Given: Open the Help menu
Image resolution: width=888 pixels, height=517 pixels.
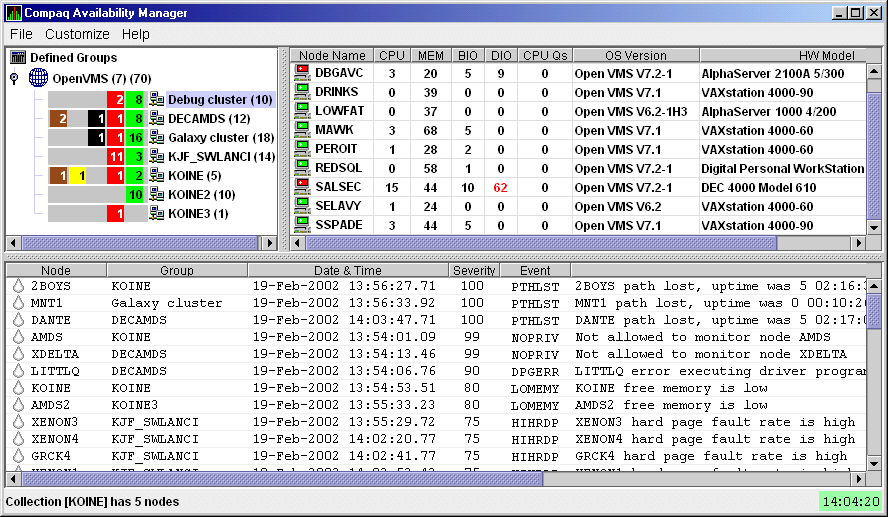Looking at the screenshot, I should coord(135,34).
